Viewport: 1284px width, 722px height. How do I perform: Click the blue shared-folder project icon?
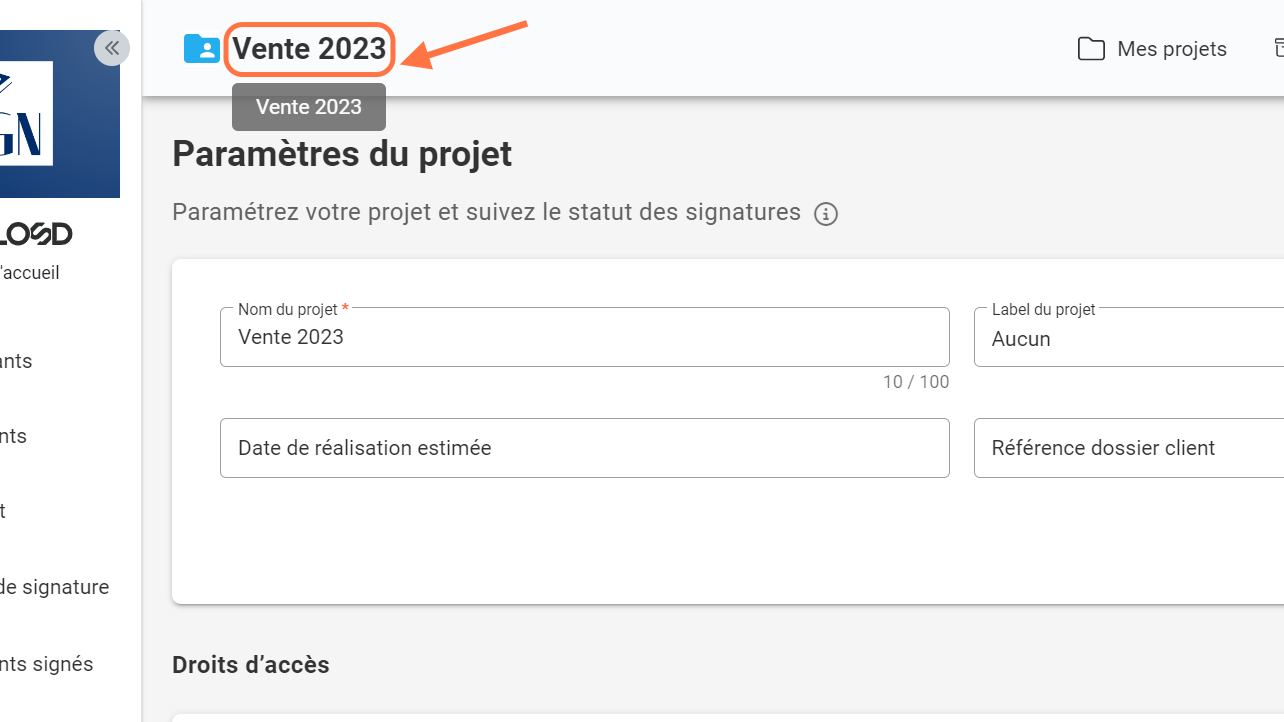(x=201, y=49)
